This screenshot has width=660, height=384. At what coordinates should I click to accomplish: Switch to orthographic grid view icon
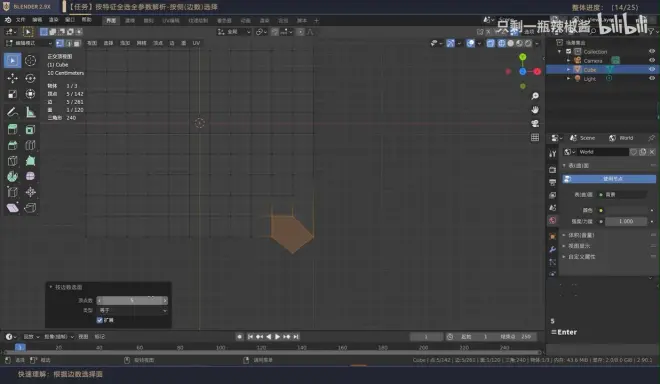coord(535,137)
